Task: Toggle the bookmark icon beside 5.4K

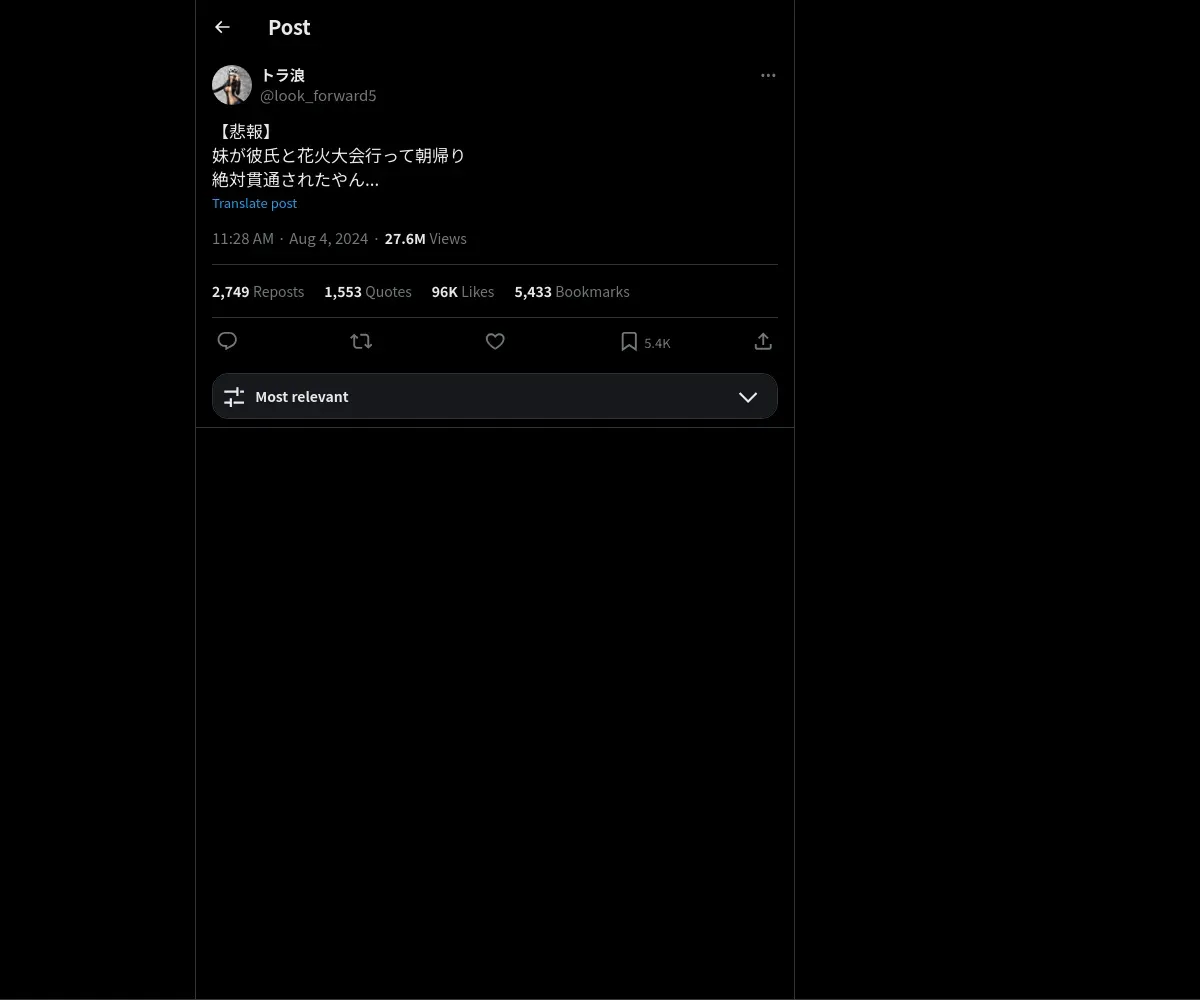Action: 629,342
